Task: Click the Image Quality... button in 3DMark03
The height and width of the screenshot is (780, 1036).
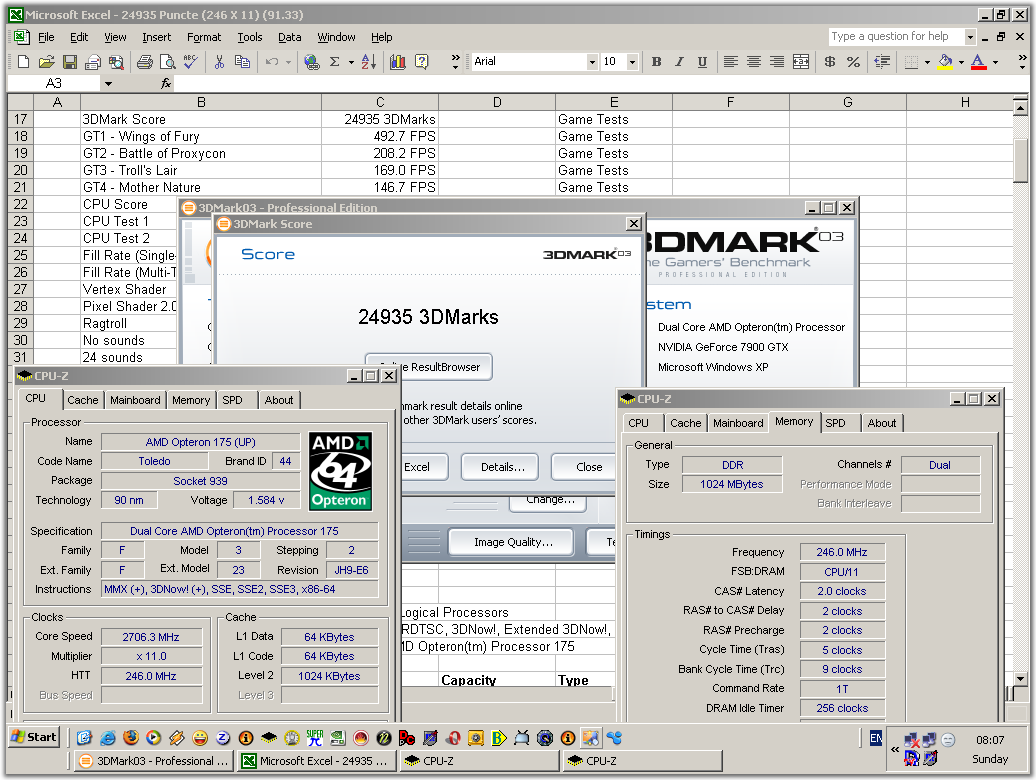Action: tap(513, 542)
